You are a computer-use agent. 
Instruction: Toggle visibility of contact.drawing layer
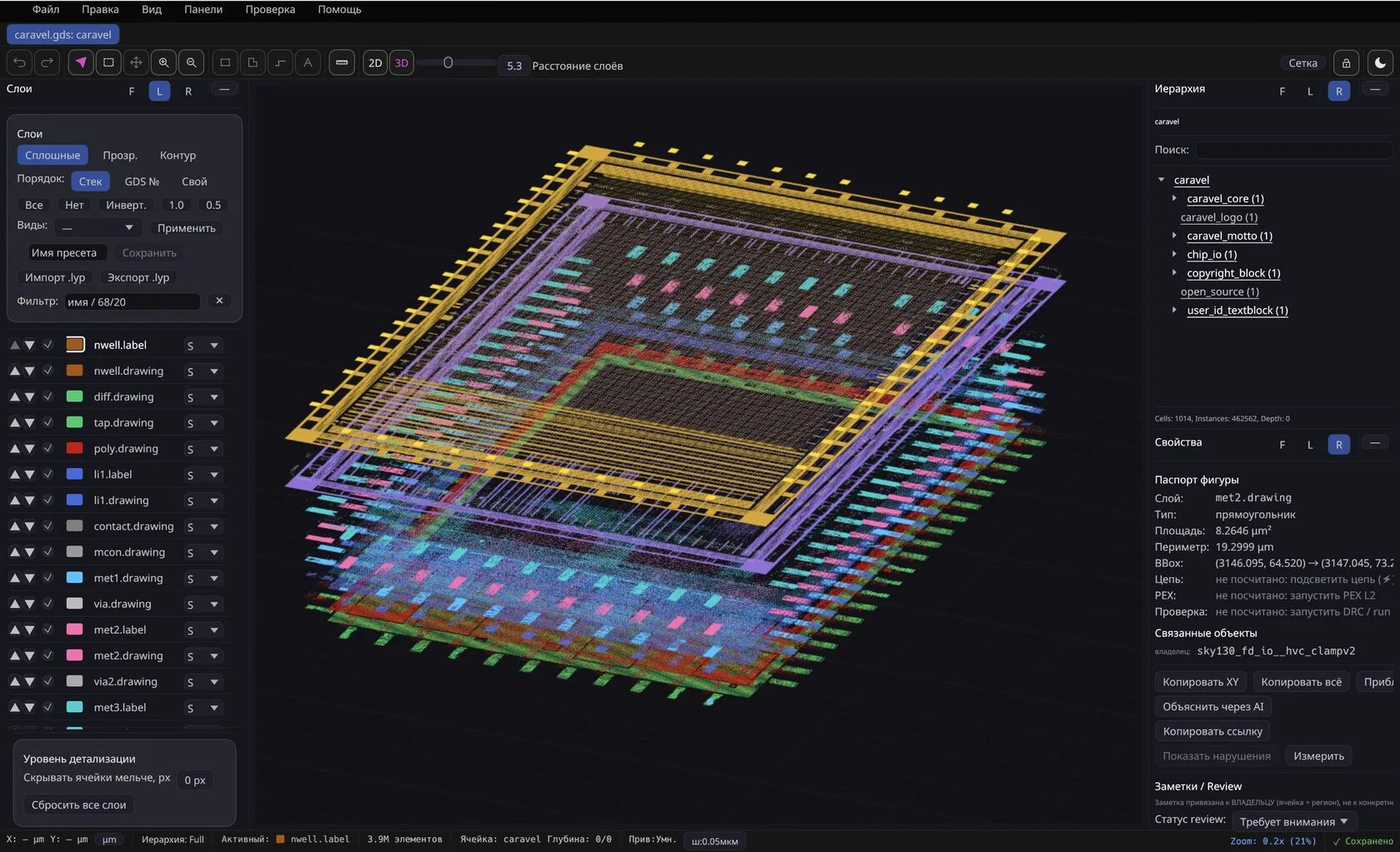(x=47, y=526)
